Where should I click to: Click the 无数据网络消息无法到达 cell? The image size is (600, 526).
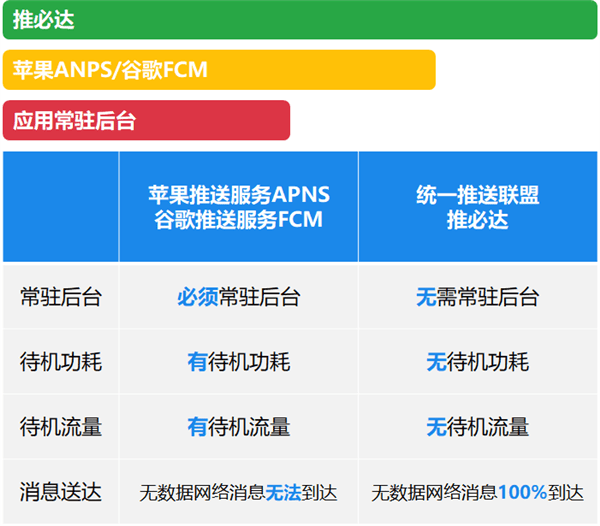[239, 492]
